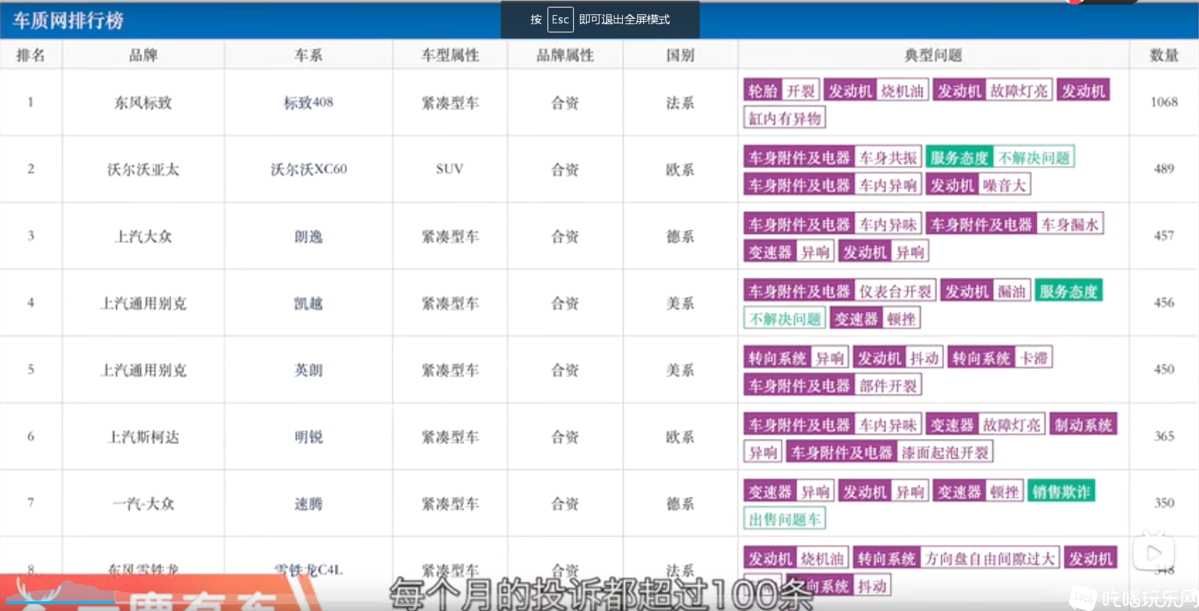The width and height of the screenshot is (1199, 611).
Task: Click the 车身附件及电器 部件开裂 tag
Action: (x=832, y=385)
